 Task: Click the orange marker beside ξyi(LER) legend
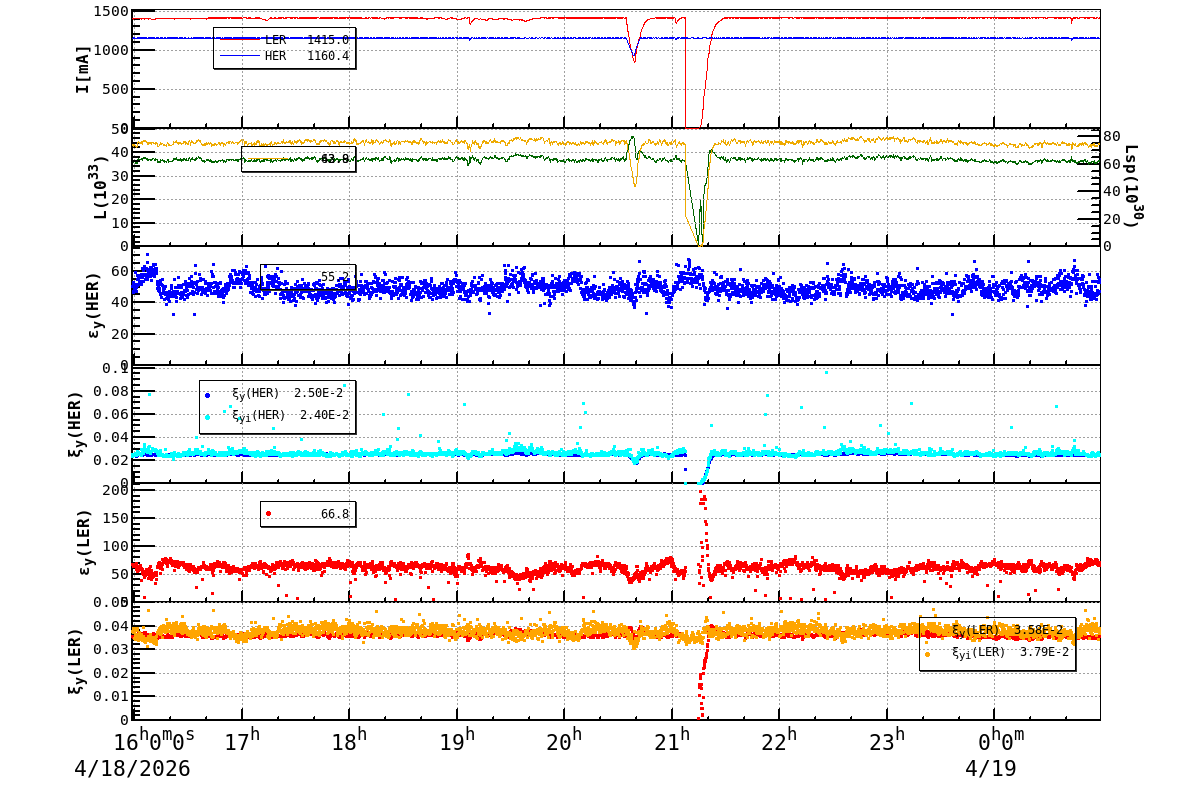click(x=928, y=654)
